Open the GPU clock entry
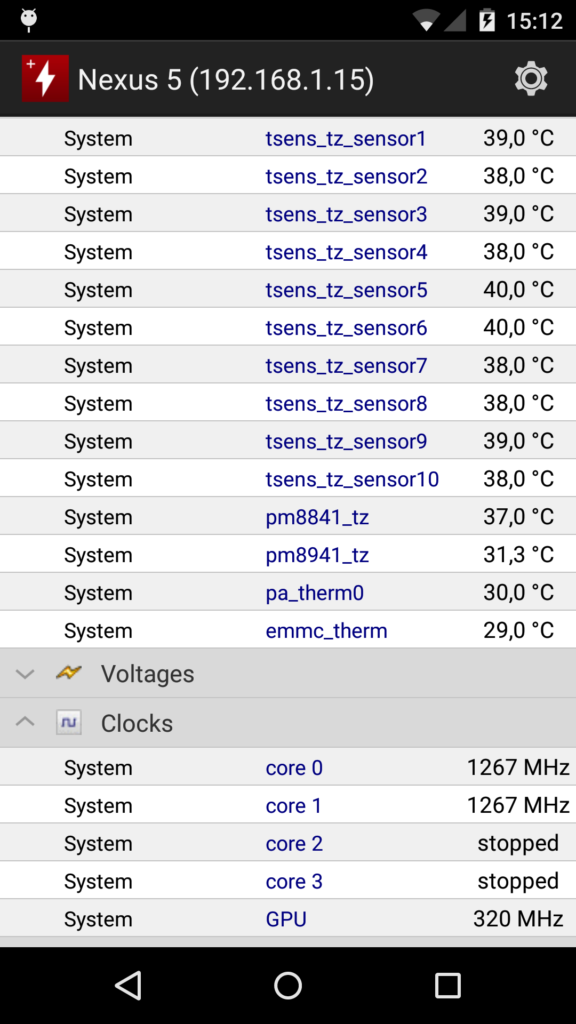 click(x=286, y=918)
